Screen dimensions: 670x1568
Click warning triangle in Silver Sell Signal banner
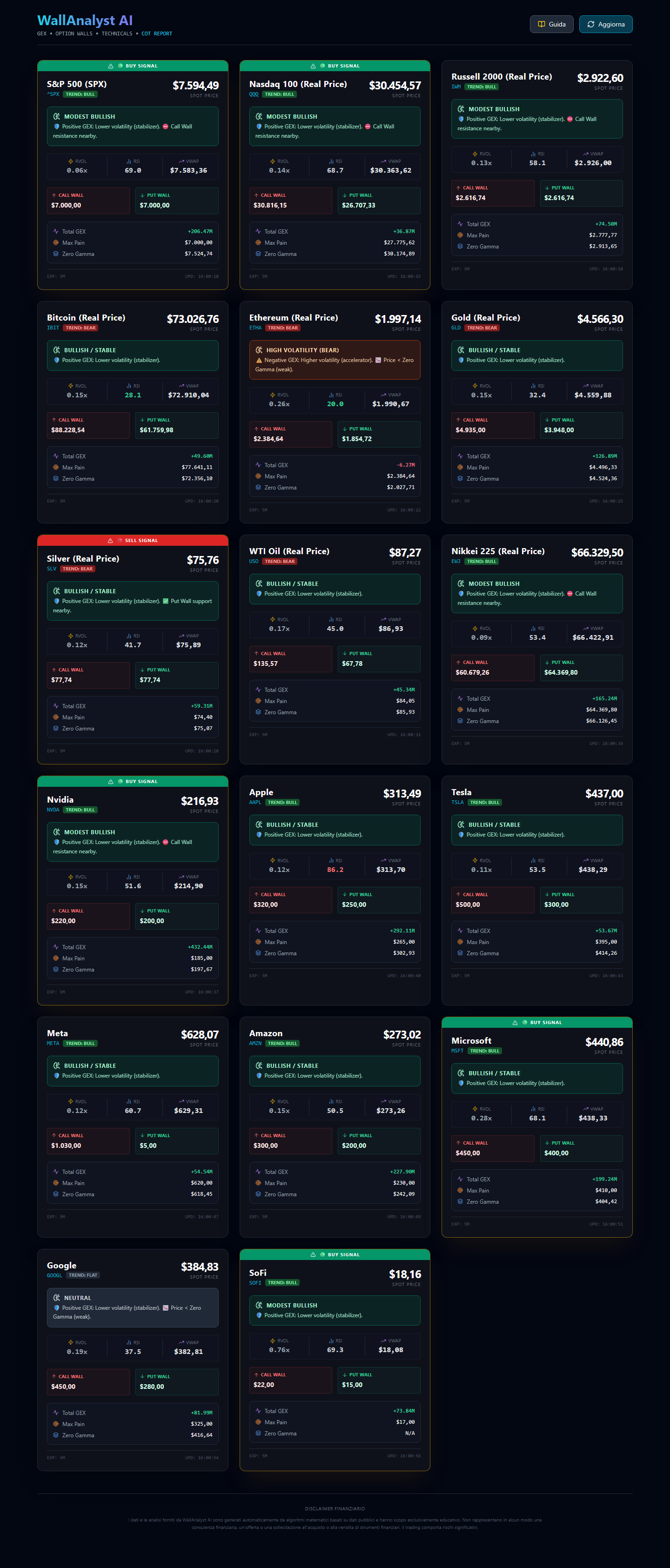(110, 541)
